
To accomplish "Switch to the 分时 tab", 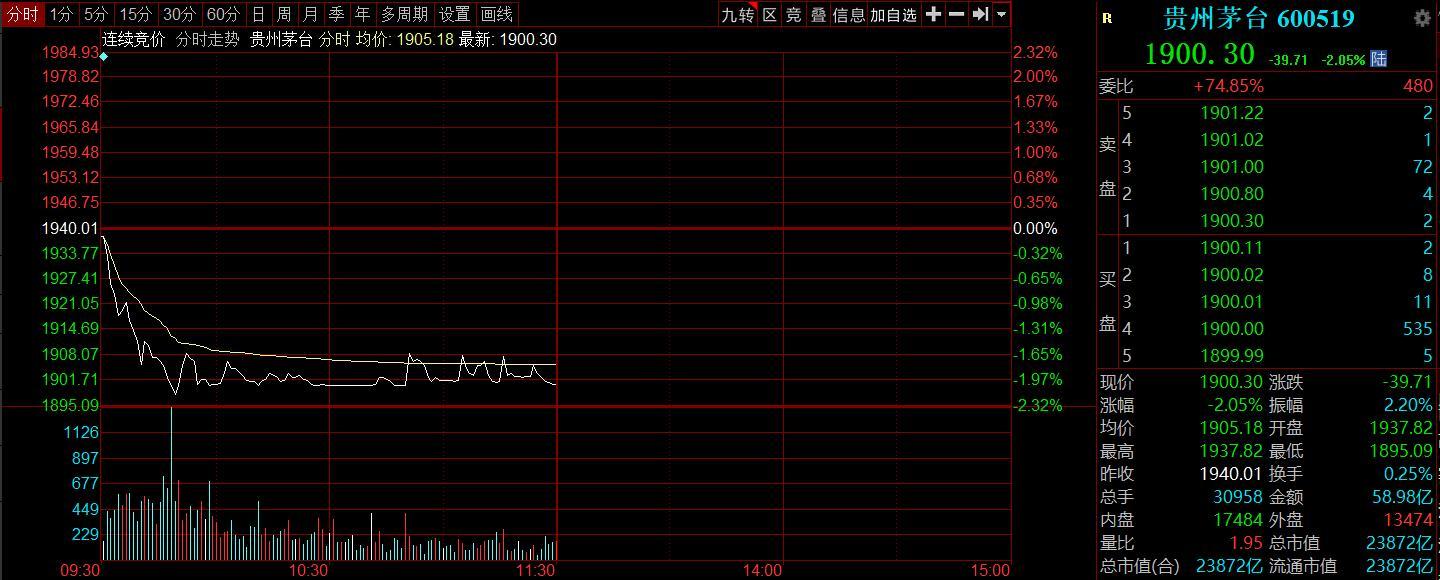I will pos(23,14).
